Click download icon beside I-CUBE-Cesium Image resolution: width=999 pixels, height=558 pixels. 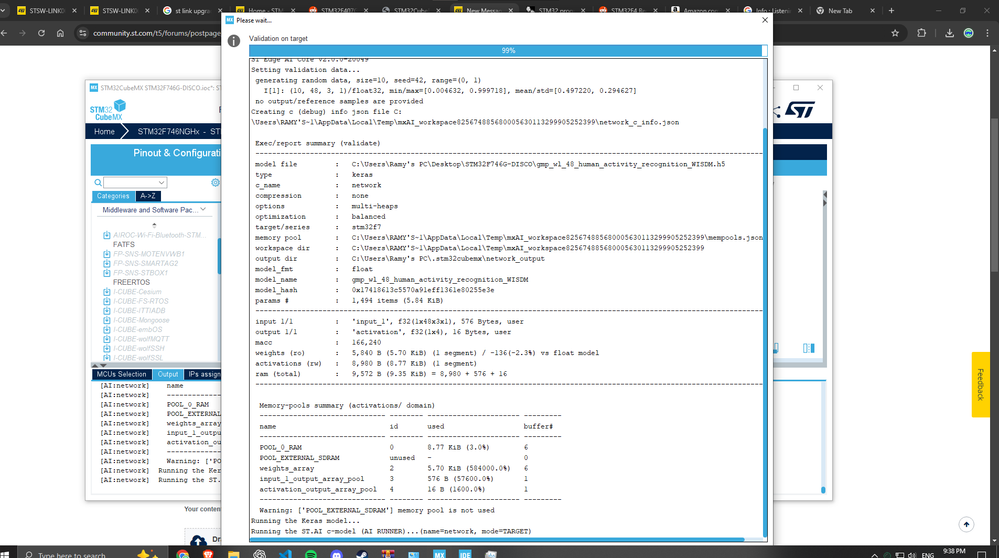tap(106, 292)
